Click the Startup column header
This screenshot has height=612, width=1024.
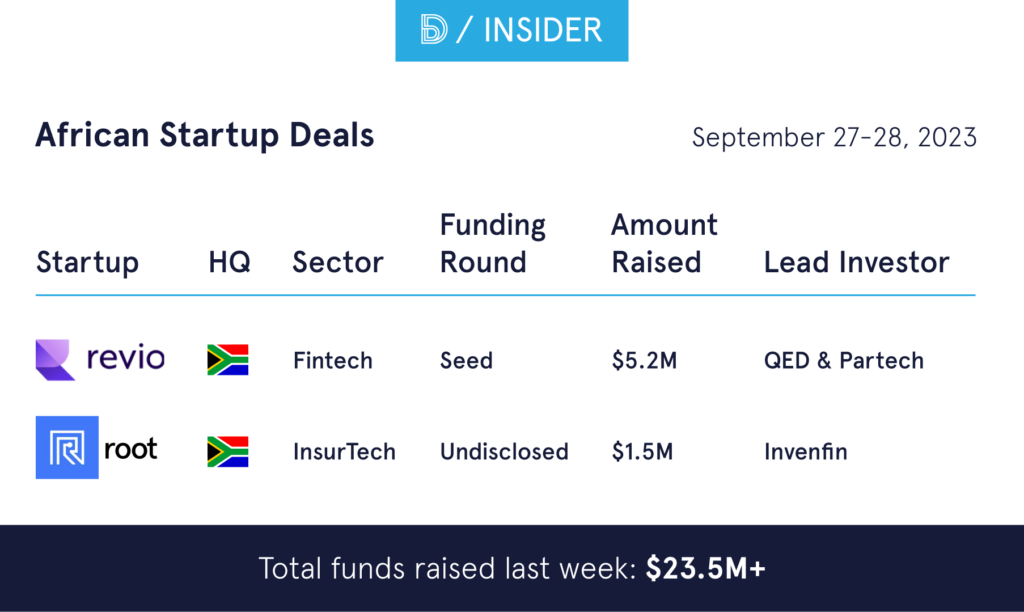coord(87,263)
